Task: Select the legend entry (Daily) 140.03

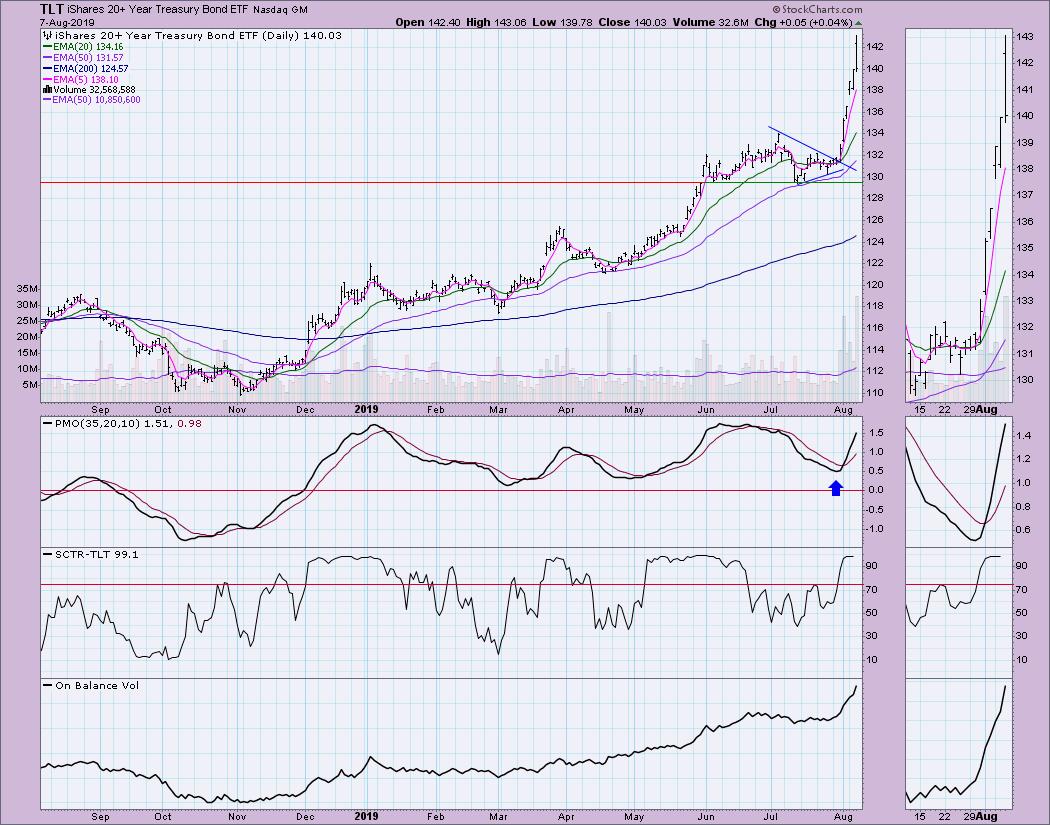Action: click(304, 35)
